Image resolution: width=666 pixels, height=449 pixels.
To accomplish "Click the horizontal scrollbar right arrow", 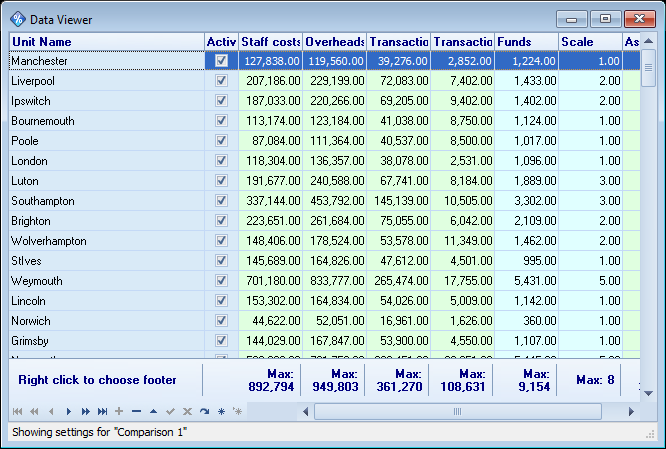I will [631, 411].
